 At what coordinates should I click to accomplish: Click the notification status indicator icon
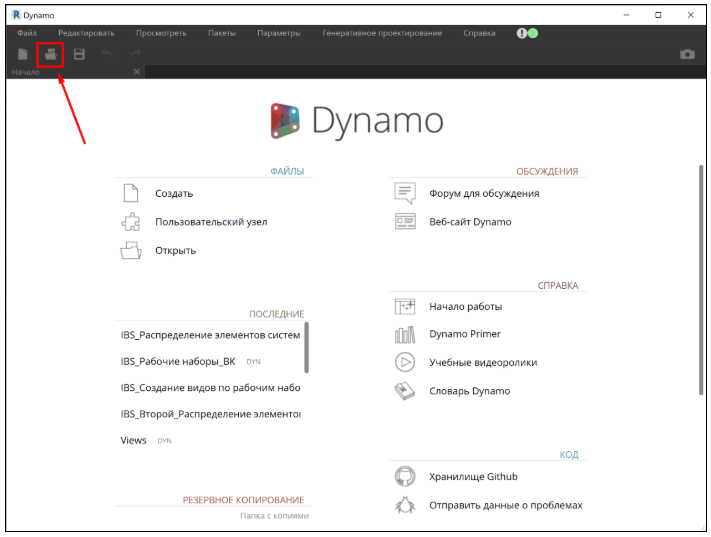527,33
